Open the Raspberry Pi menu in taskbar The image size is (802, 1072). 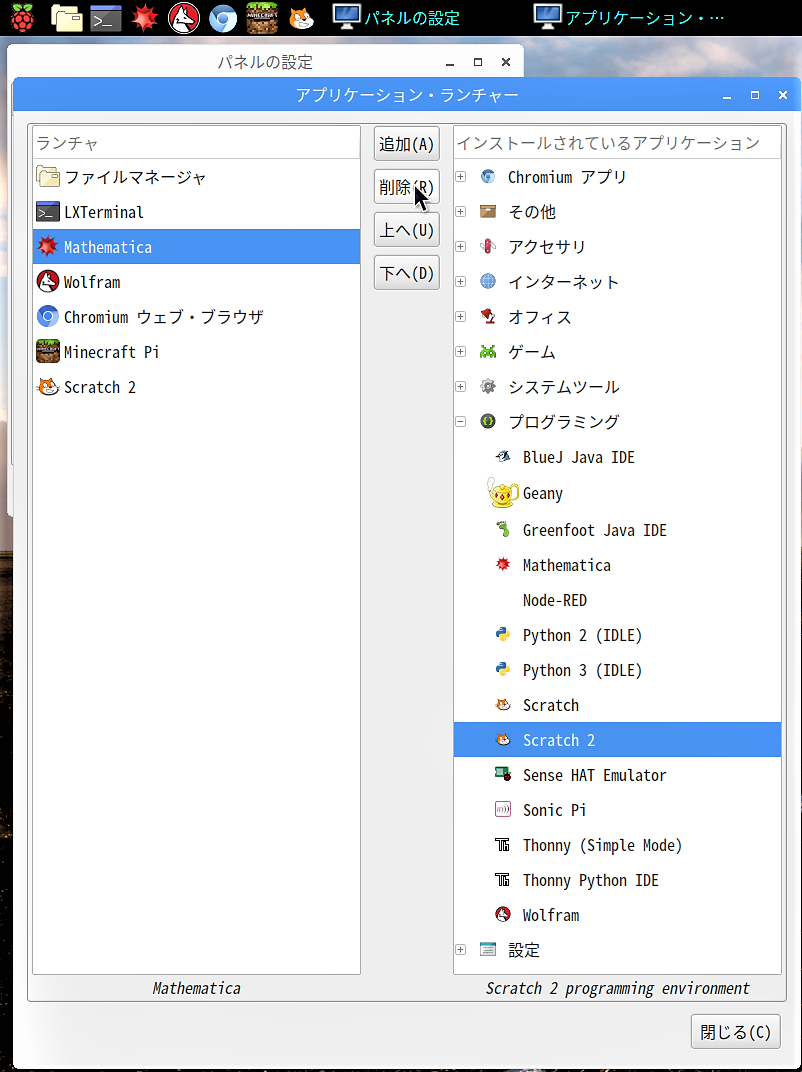21,18
